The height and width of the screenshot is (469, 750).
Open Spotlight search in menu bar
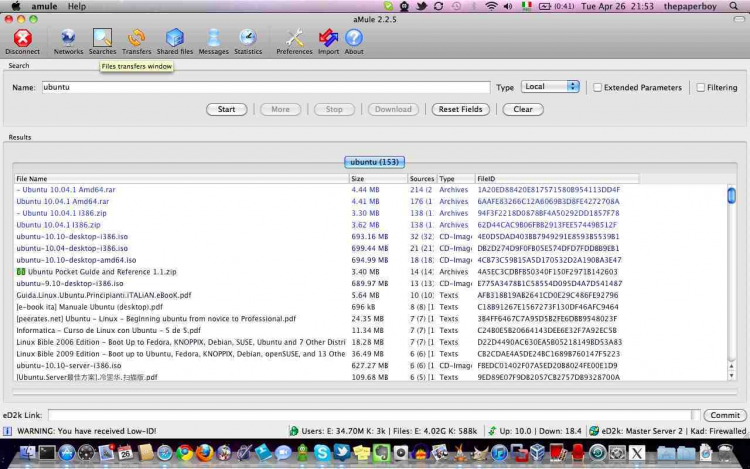click(x=734, y=6)
